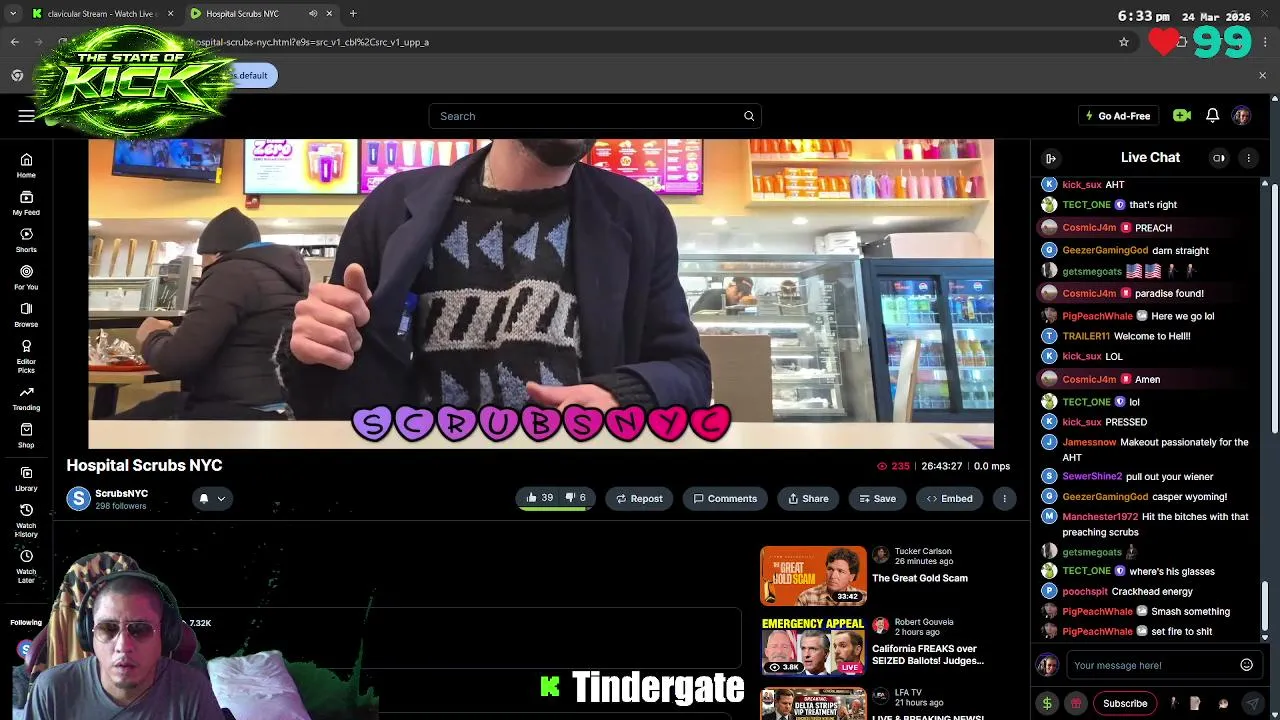This screenshot has height=720, width=1280.
Task: Click the red gift icon in chat
Action: [1076, 703]
